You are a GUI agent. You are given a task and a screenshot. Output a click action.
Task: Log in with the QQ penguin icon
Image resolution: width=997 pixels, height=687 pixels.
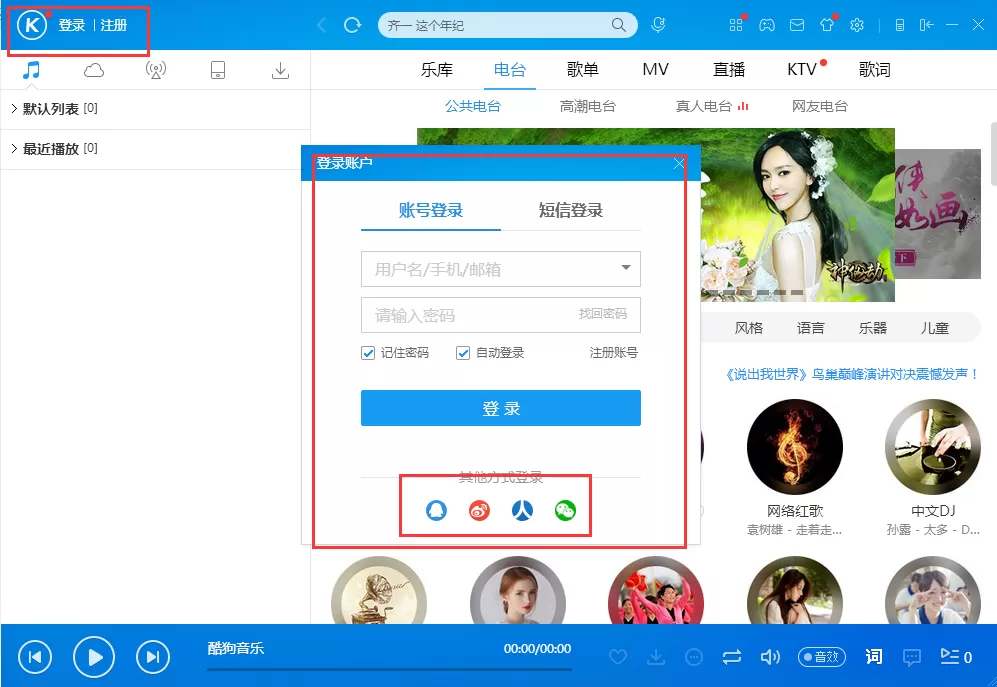[436, 510]
